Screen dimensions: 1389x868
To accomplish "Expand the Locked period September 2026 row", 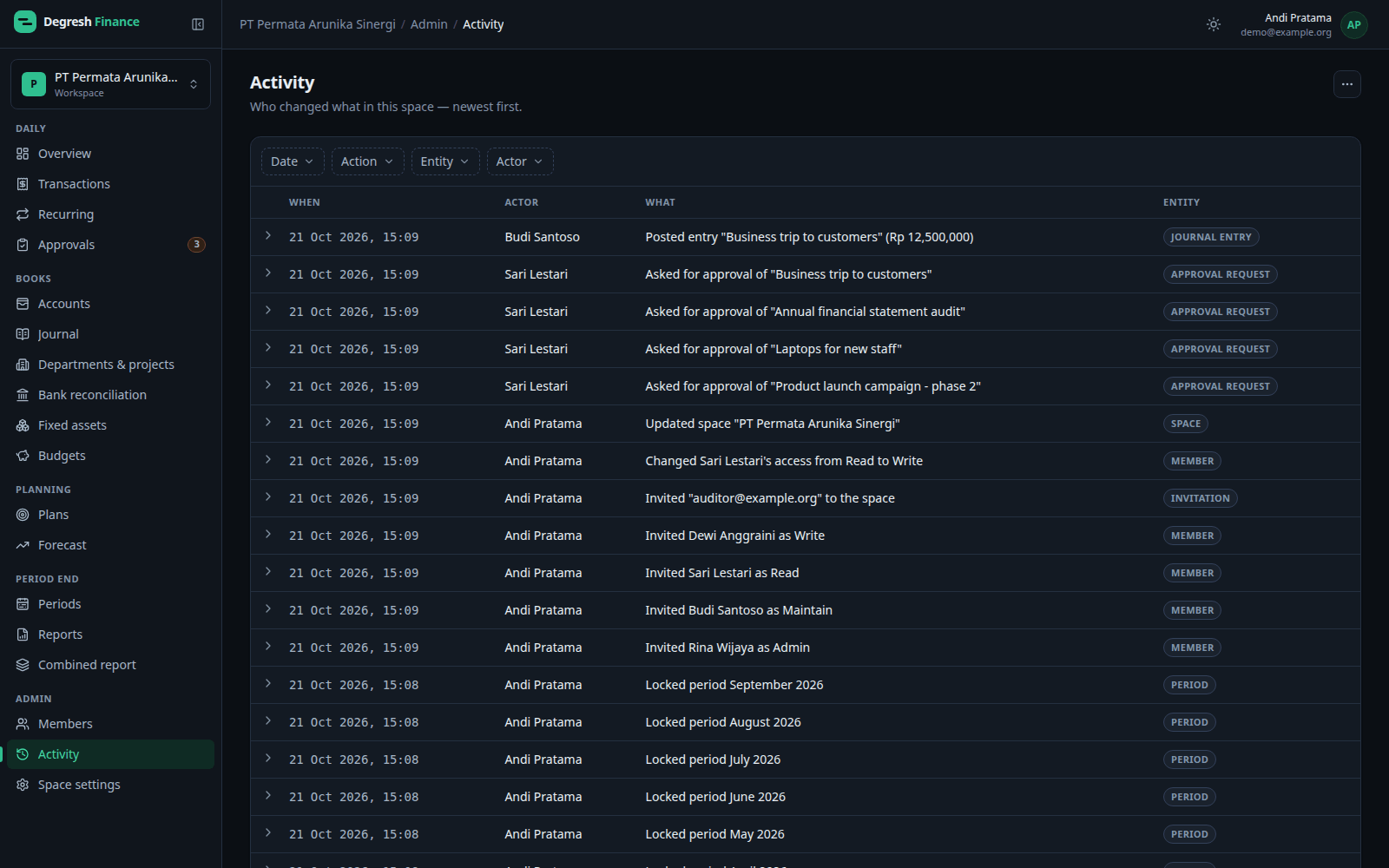I will [268, 684].
